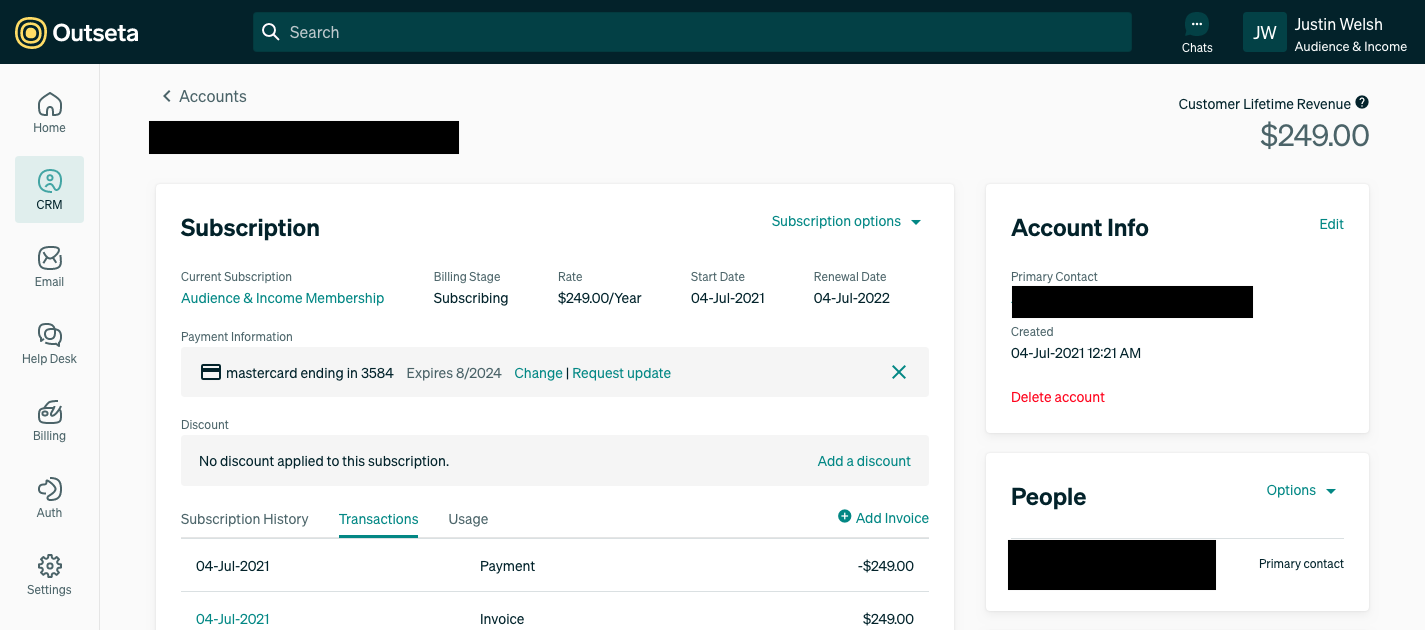Click the Created 04-Jul-2021 12:21 AM timestamp

tap(1075, 353)
